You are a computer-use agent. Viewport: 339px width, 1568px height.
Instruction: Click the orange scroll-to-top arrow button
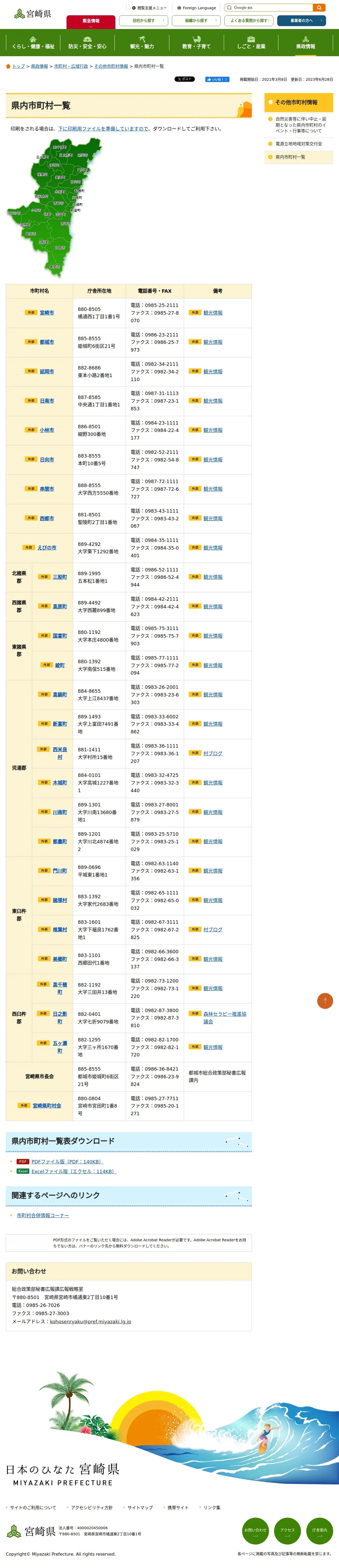pyautogui.click(x=325, y=1001)
